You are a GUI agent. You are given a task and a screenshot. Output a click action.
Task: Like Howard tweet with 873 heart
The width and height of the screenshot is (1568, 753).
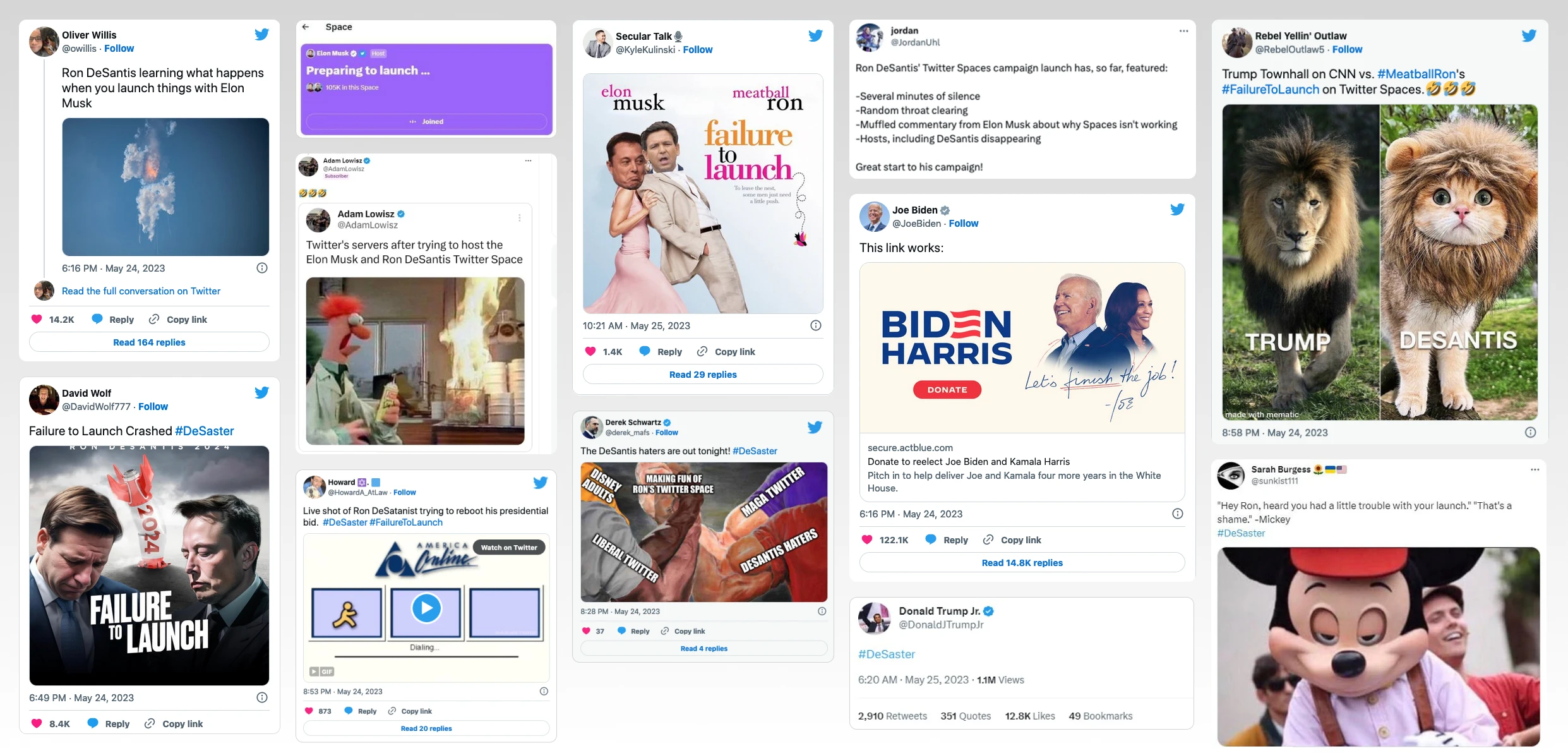[309, 711]
